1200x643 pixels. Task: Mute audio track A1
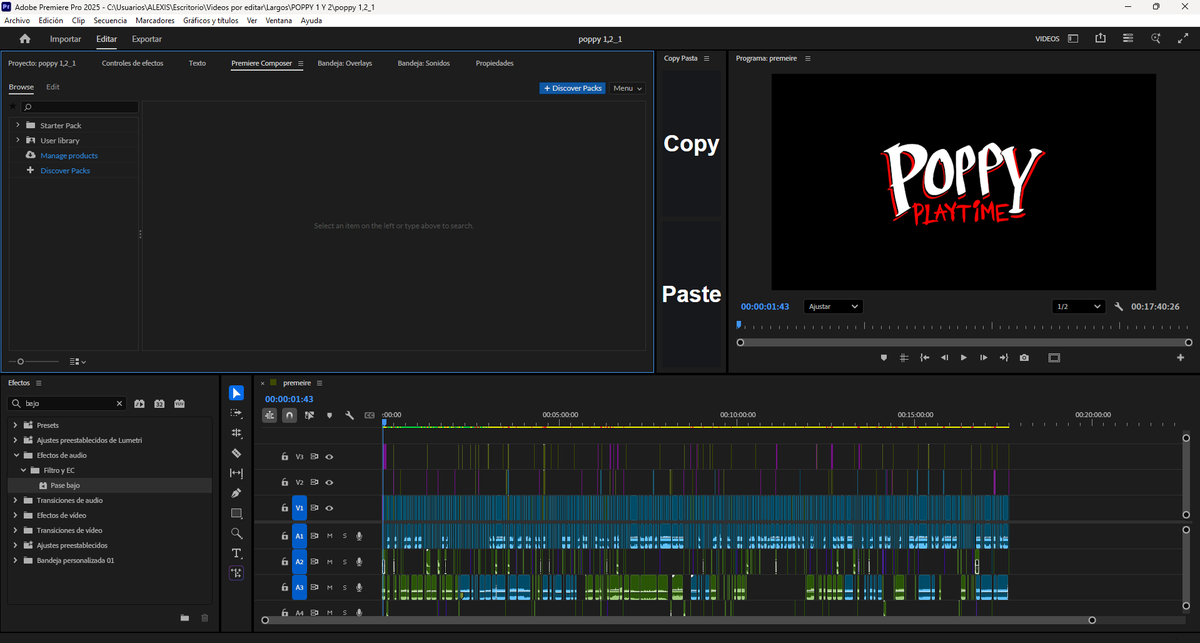point(330,536)
